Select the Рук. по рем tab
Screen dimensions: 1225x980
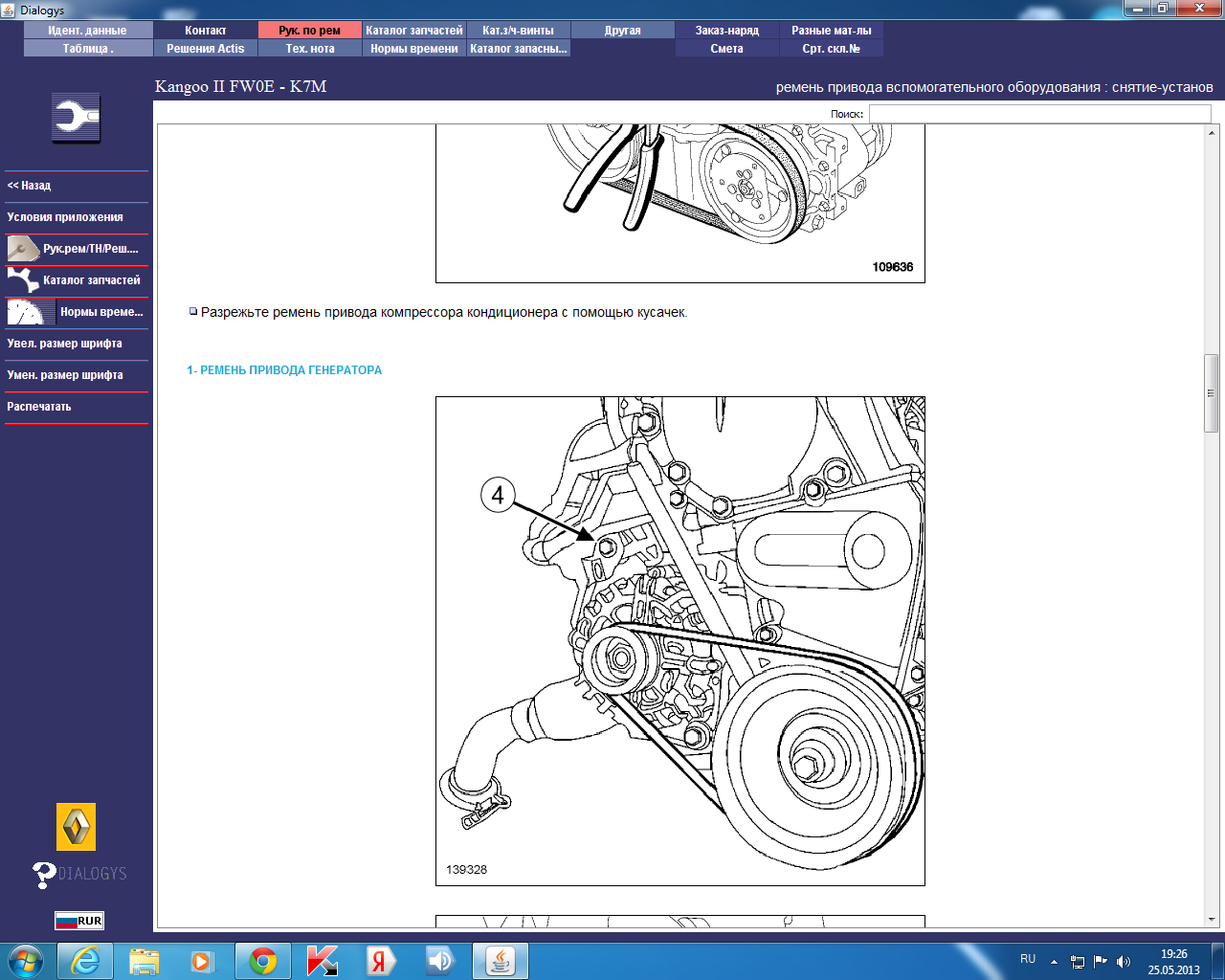[x=310, y=31]
